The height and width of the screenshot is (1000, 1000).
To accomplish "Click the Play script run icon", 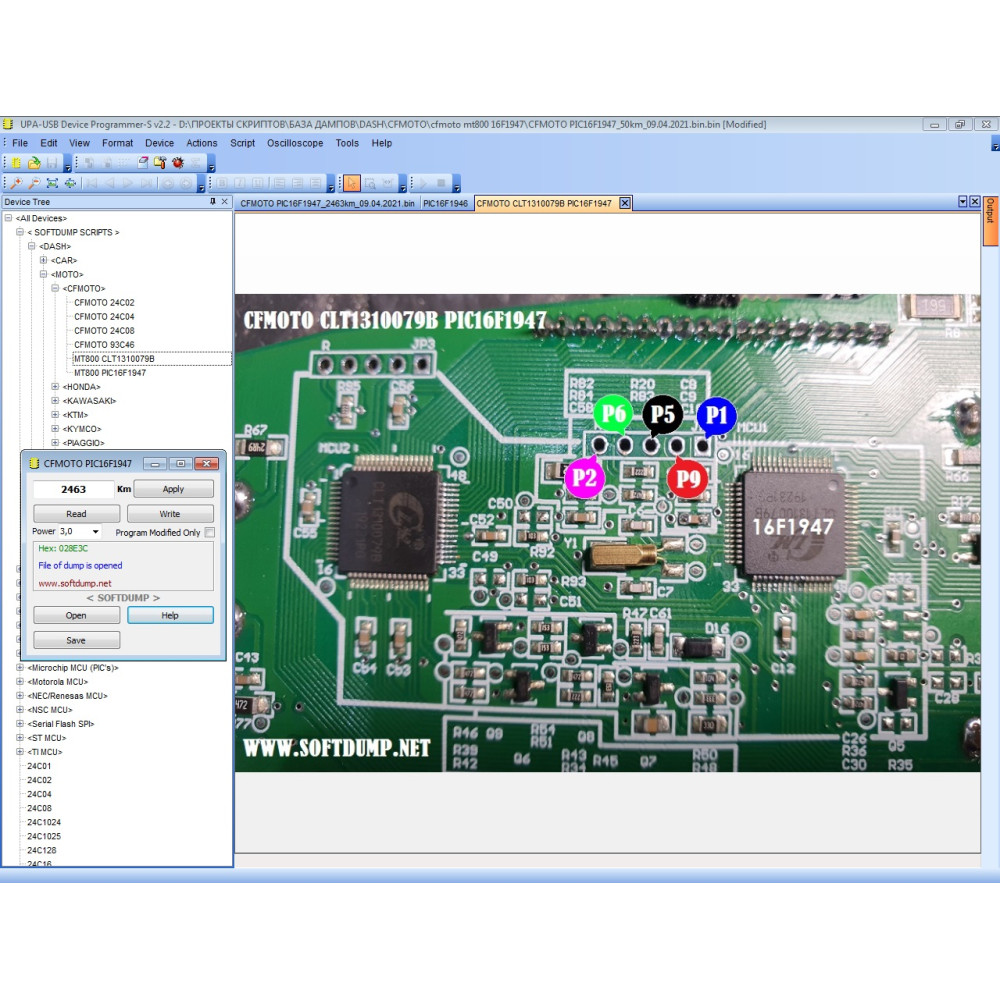I will (423, 184).
